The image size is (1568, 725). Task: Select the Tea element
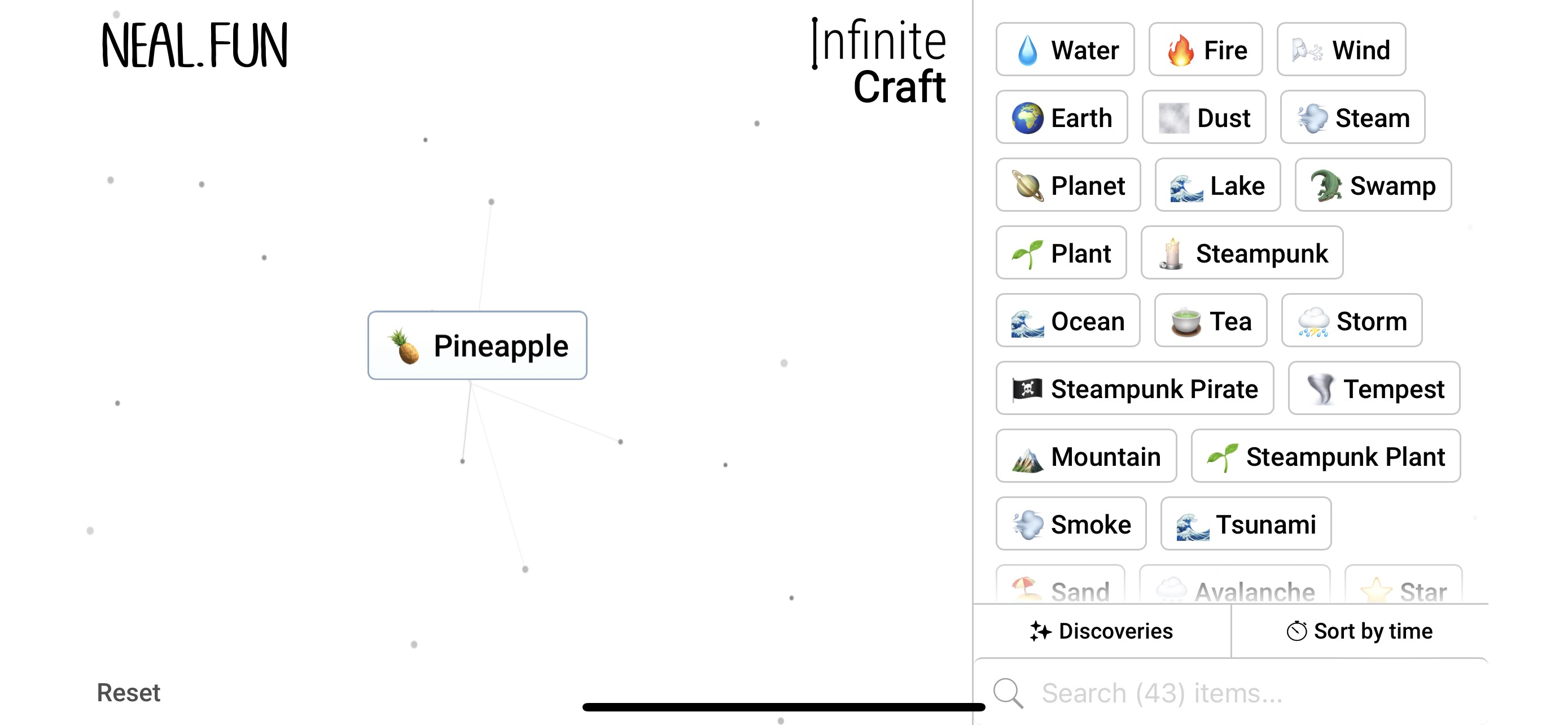1210,321
